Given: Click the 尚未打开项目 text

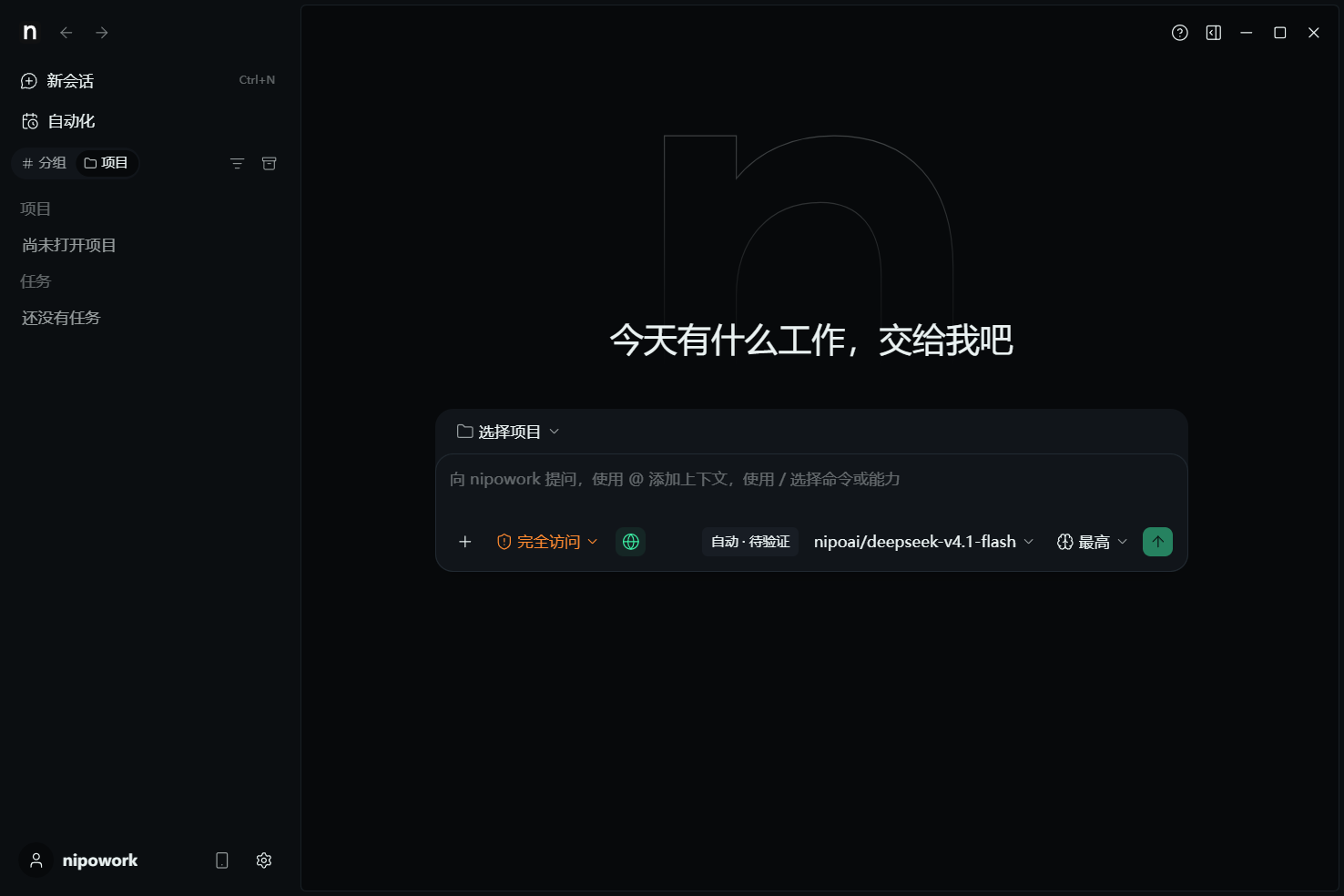Looking at the screenshot, I should point(69,245).
